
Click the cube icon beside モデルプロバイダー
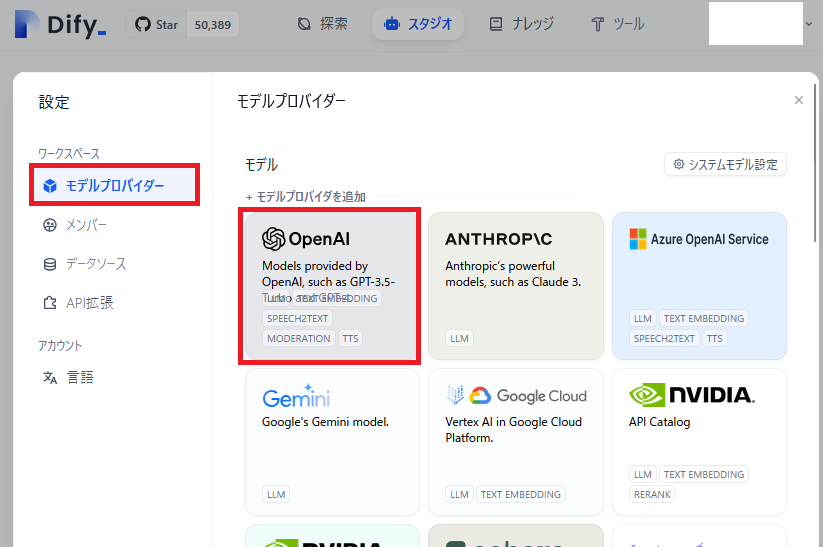[50, 186]
